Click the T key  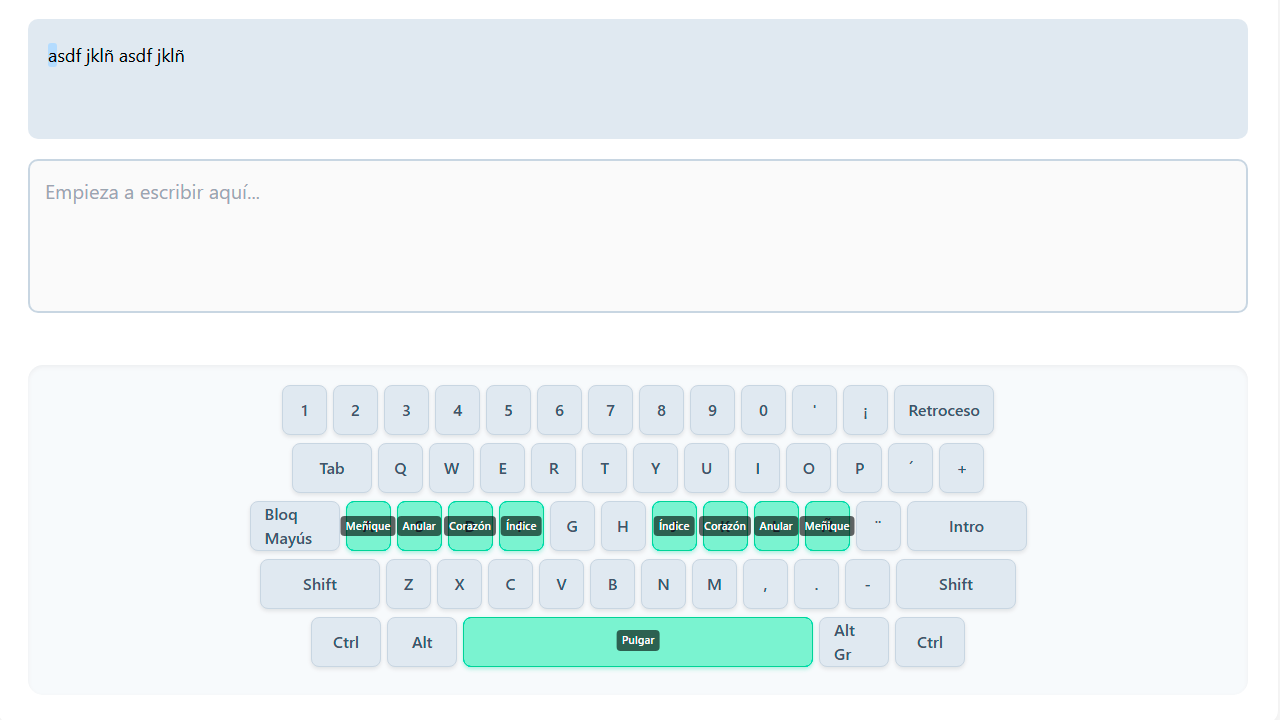pos(605,468)
